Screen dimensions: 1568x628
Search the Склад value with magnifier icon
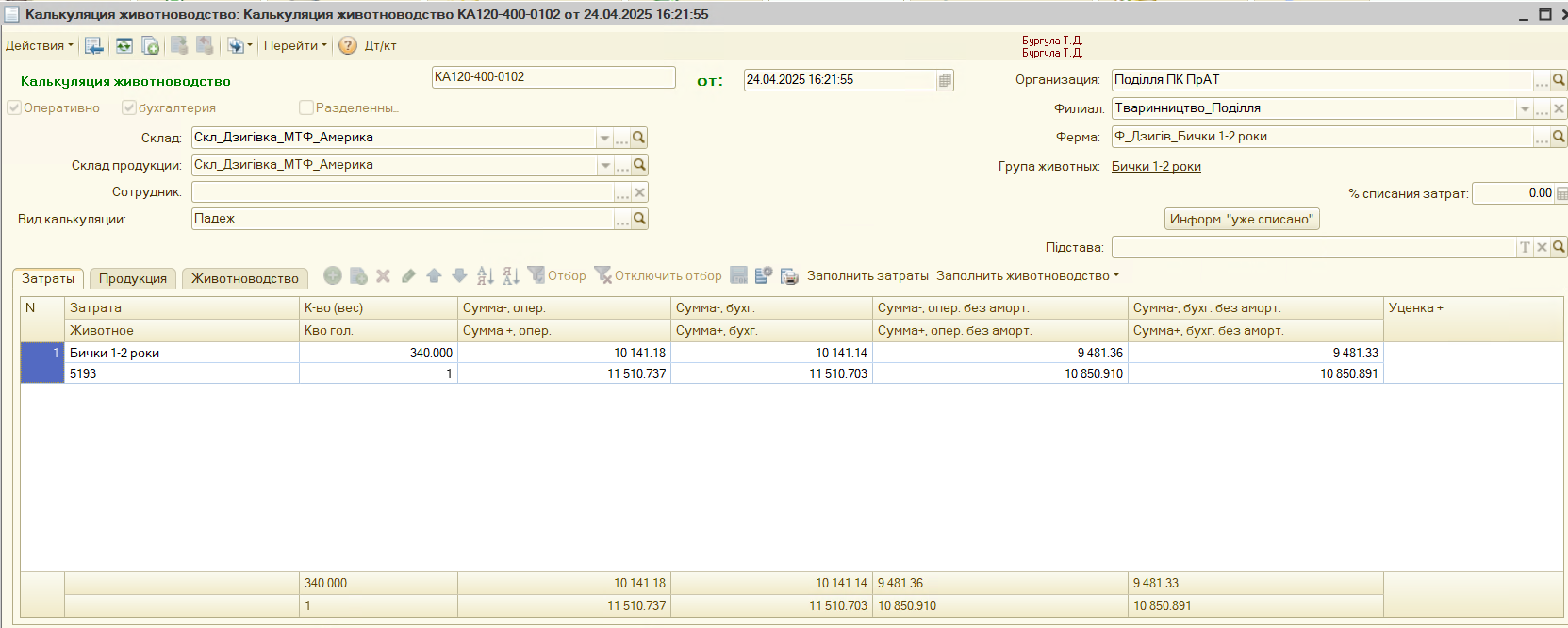click(x=638, y=138)
